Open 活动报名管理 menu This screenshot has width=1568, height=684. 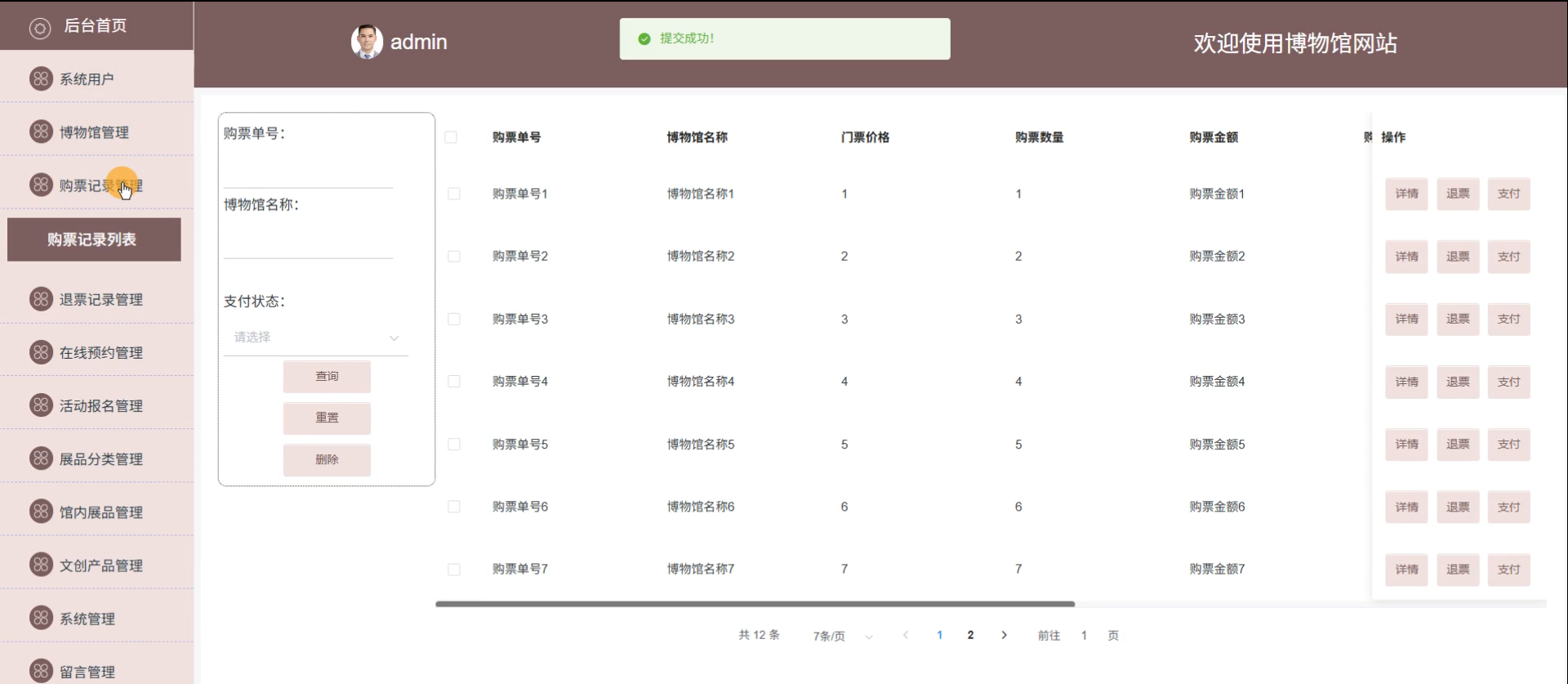click(x=96, y=405)
